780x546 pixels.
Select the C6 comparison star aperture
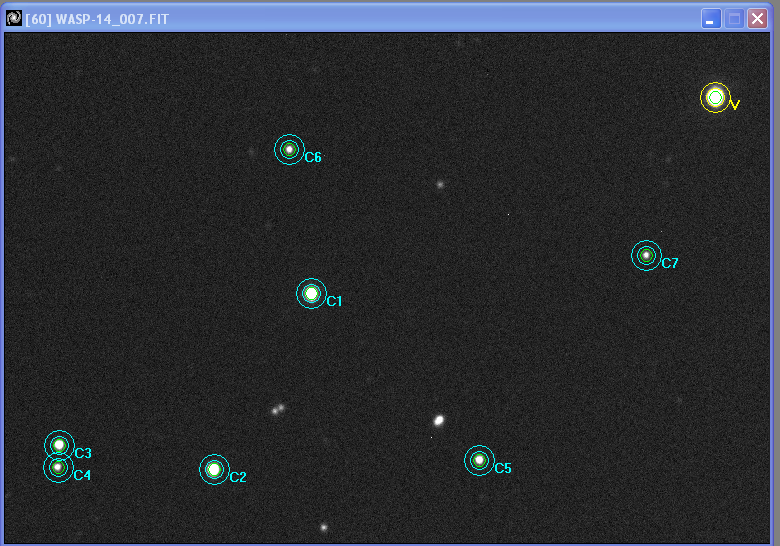pyautogui.click(x=289, y=150)
